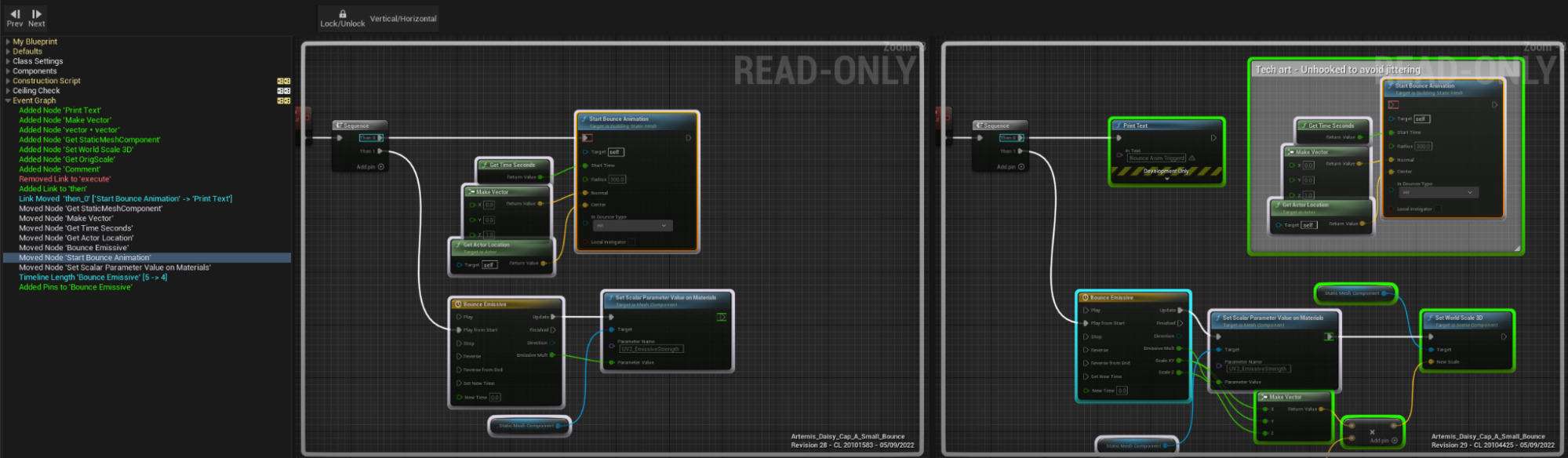1568x458 pixels.
Task: Click diff indicator icon beside Ceiling Check
Action: 284,91
